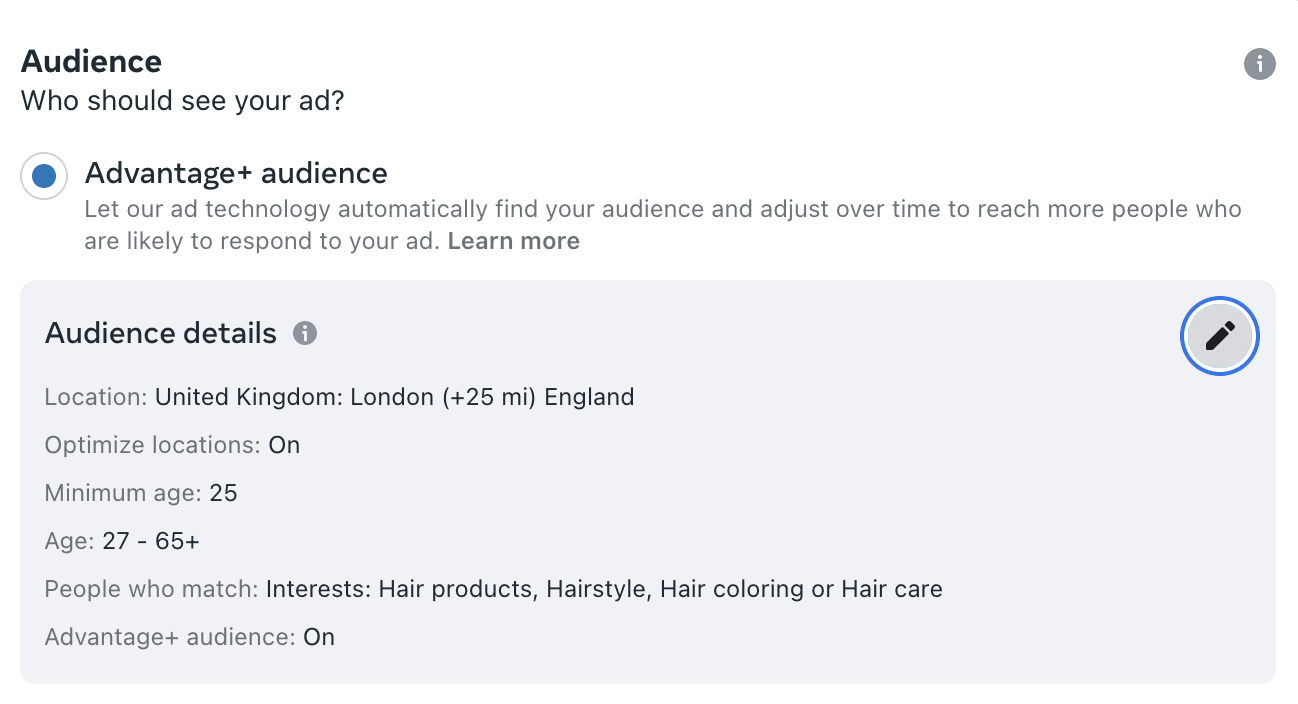This screenshot has height=704, width=1298.
Task: Click the Audience details heading text
Action: (160, 333)
